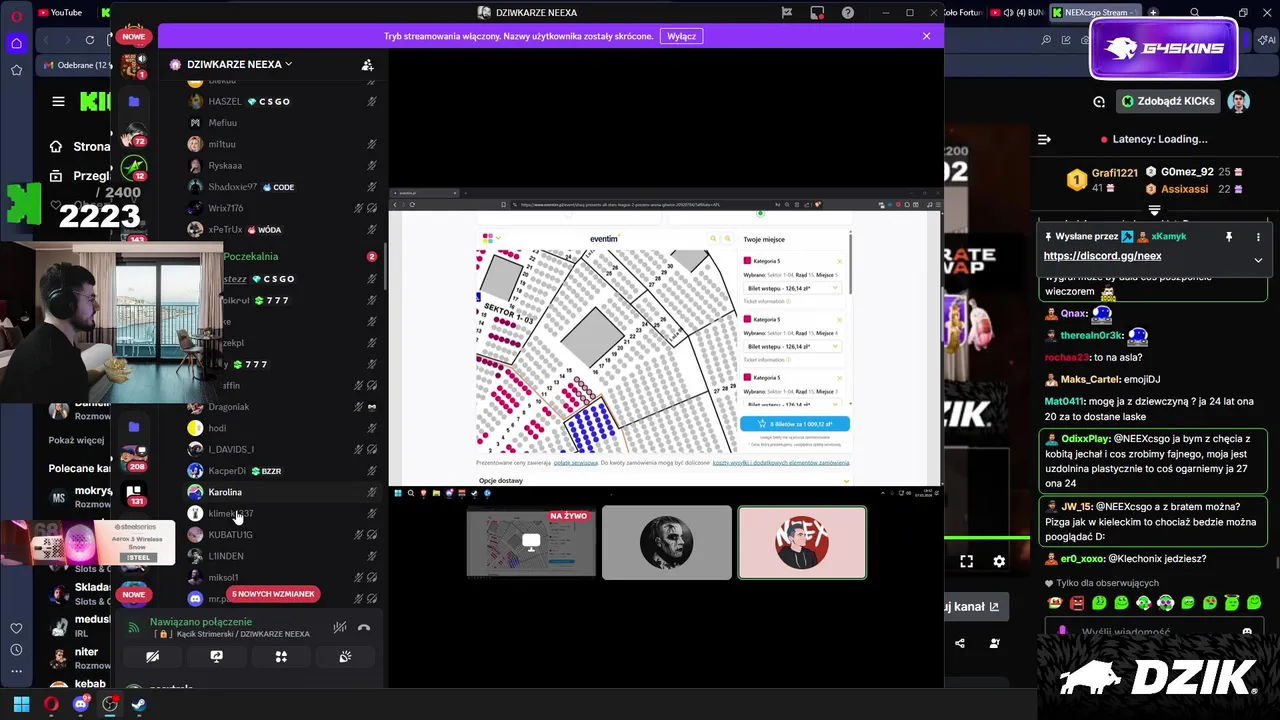Click username Grafi1221 on leaderboard

tap(1114, 173)
